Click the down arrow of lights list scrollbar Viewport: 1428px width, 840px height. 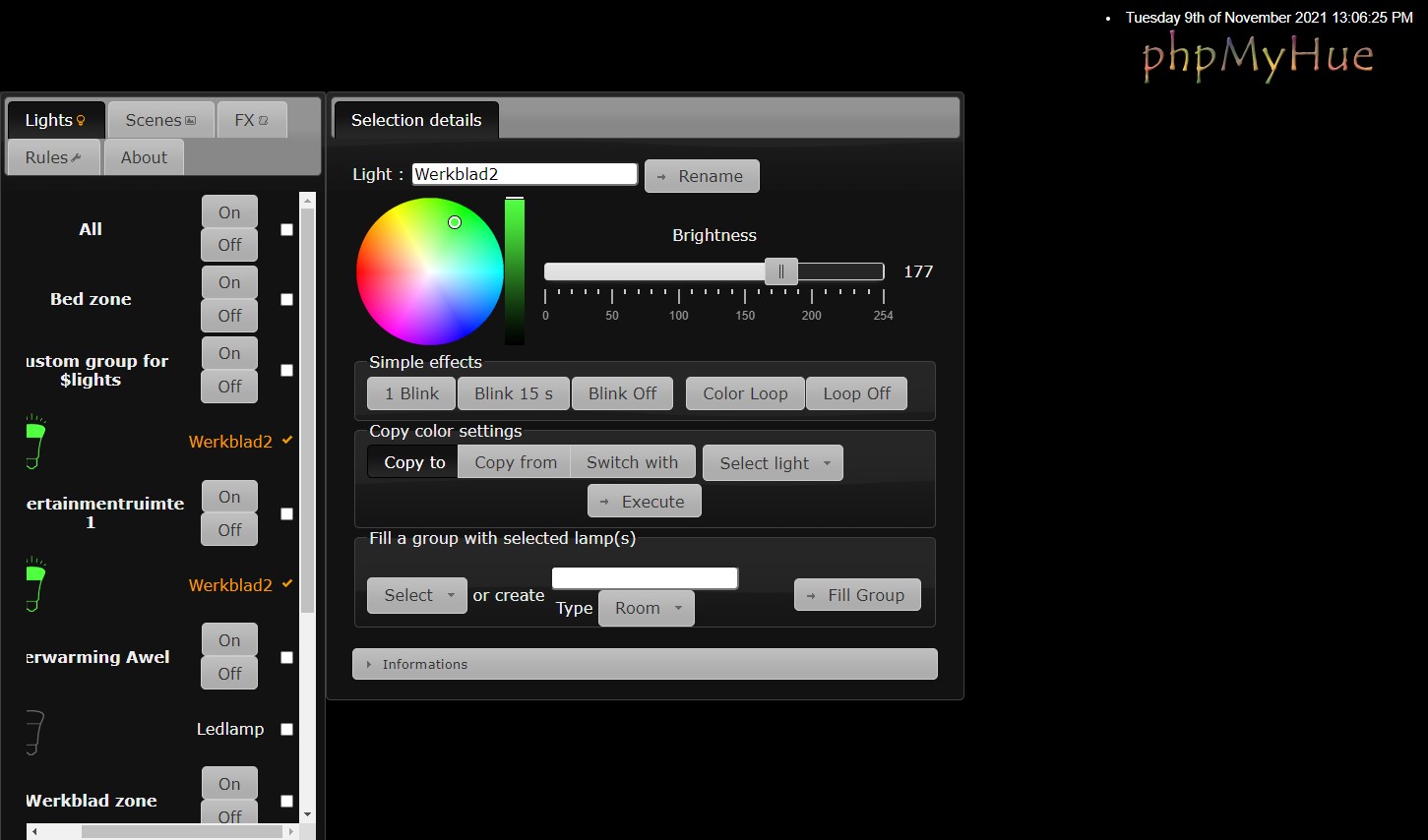coord(307,814)
